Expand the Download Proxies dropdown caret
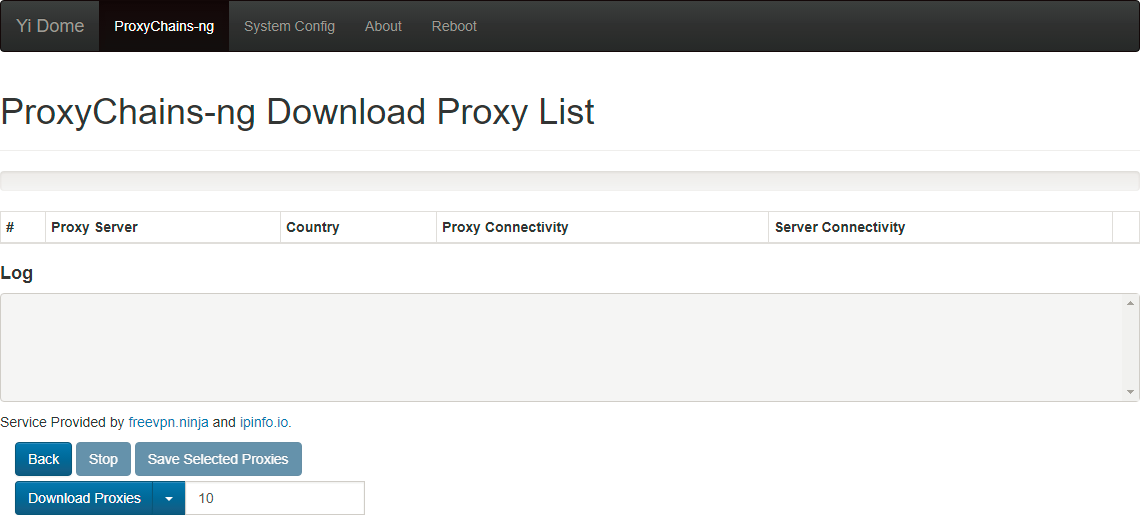The height and width of the screenshot is (515, 1140). click(x=169, y=498)
